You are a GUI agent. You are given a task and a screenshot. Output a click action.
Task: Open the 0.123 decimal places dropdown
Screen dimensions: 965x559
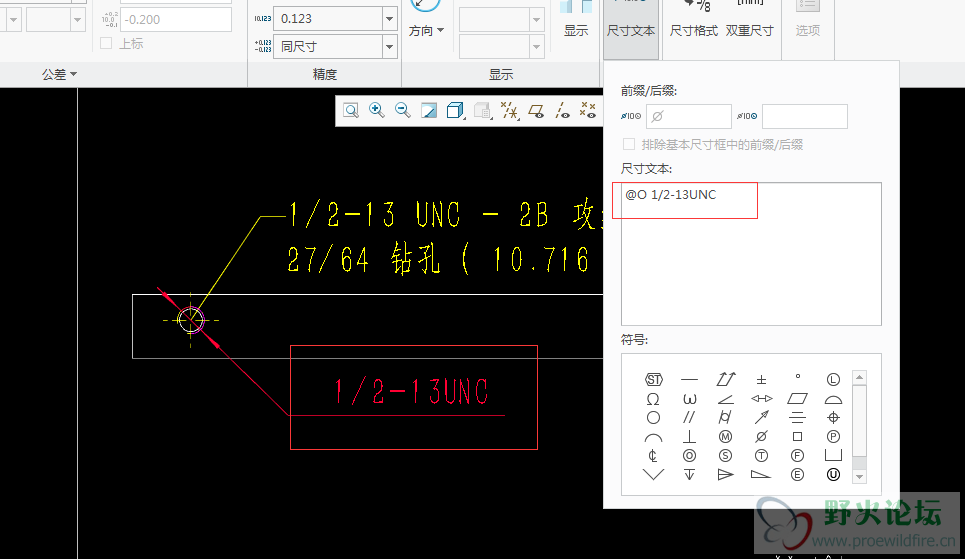point(390,19)
